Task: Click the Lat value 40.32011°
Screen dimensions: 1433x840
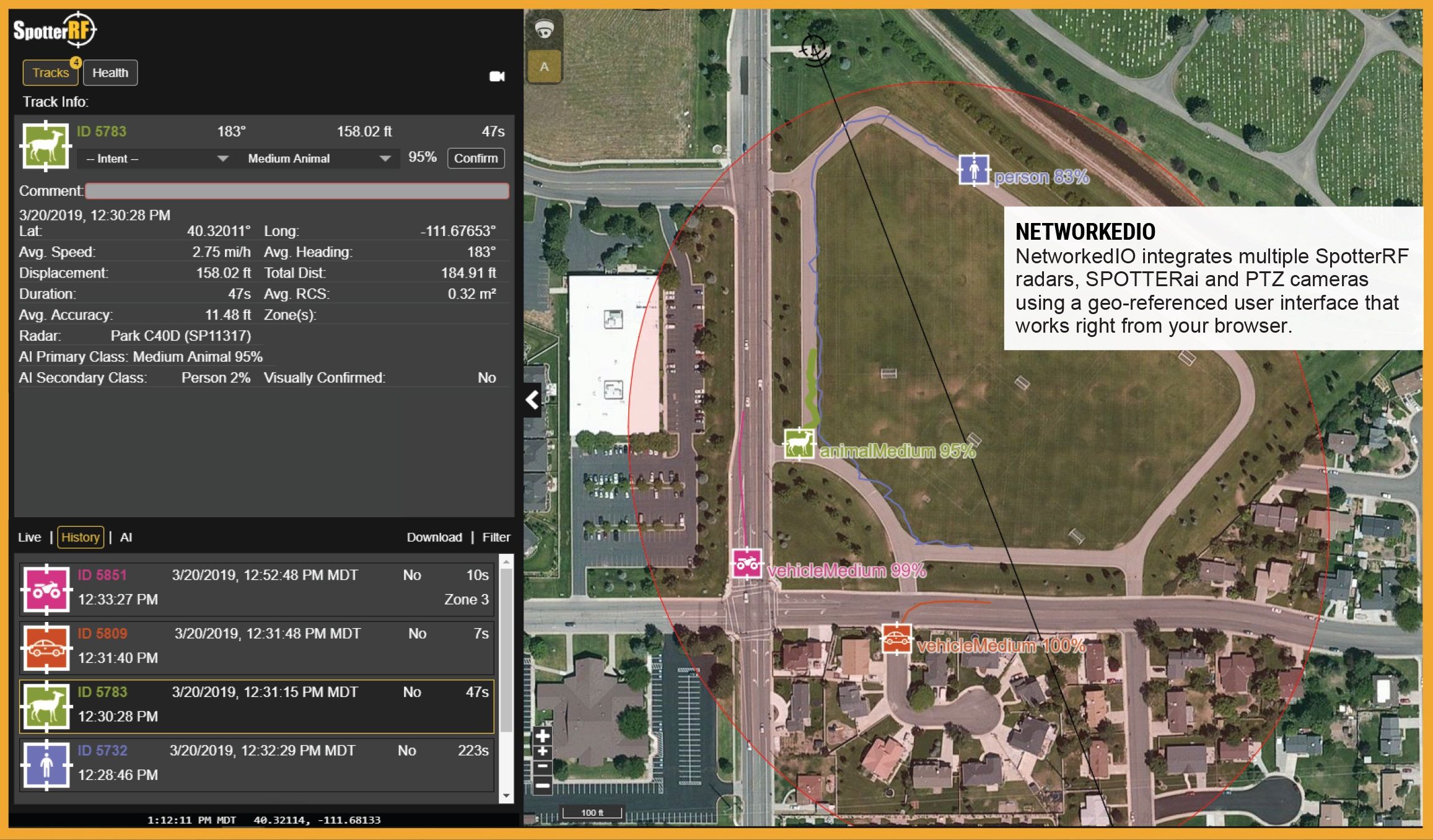Action: pyautogui.click(x=219, y=231)
